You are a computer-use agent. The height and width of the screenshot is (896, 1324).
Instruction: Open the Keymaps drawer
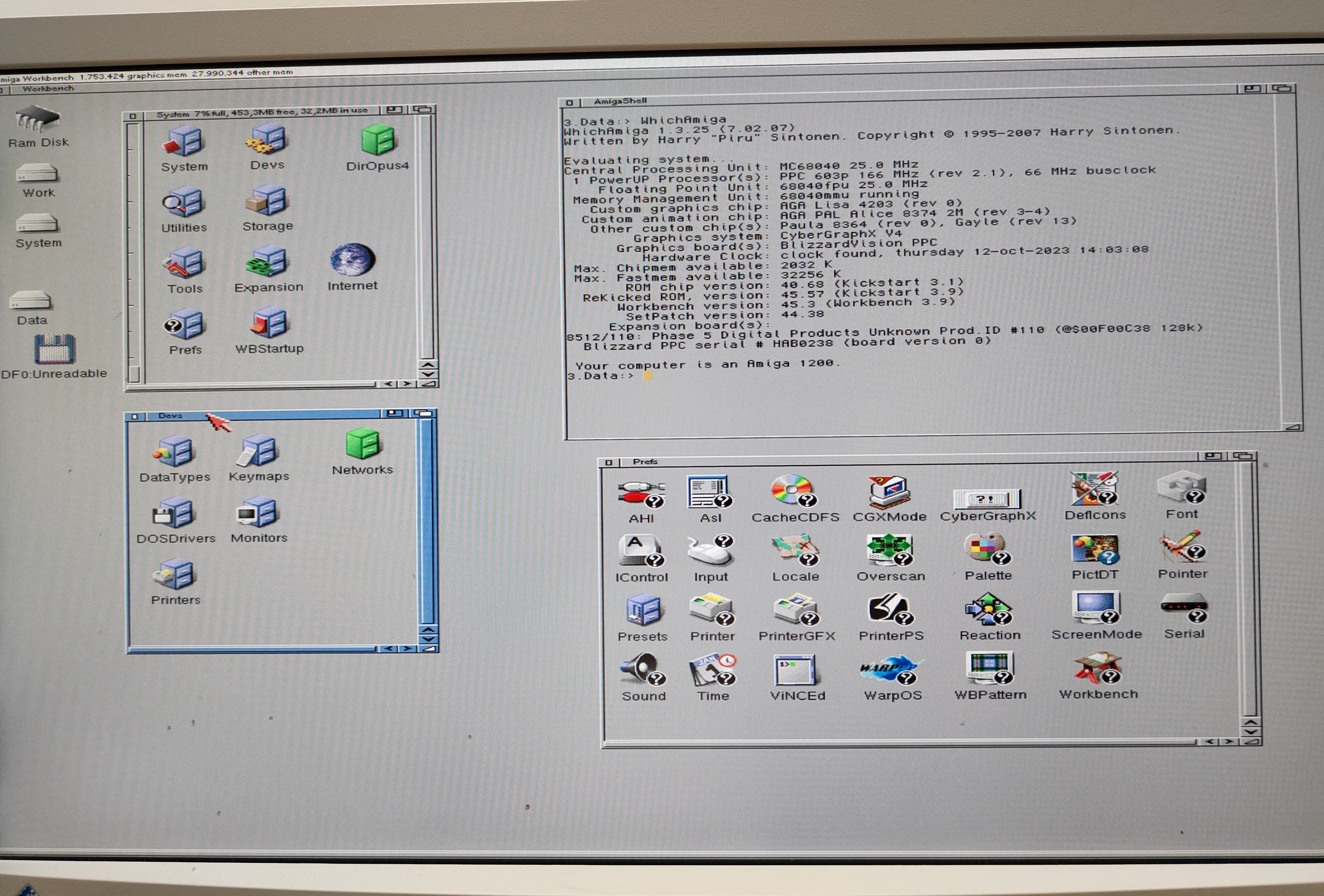[x=258, y=450]
